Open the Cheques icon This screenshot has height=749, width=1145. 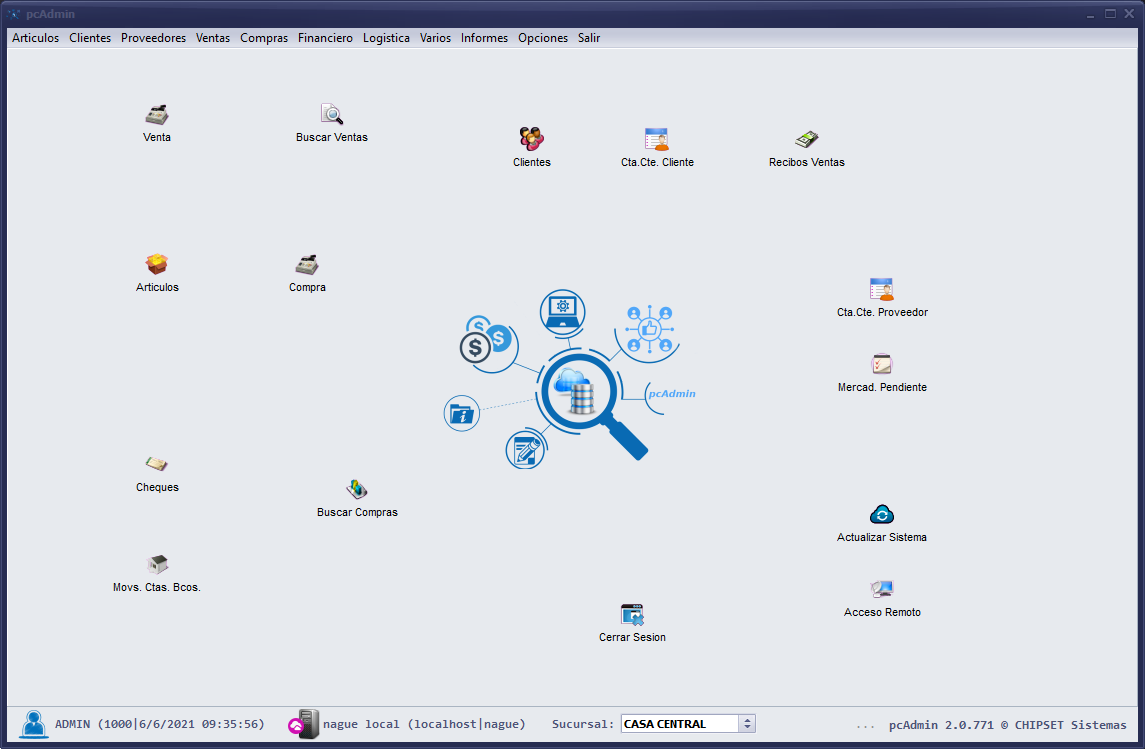(156, 465)
